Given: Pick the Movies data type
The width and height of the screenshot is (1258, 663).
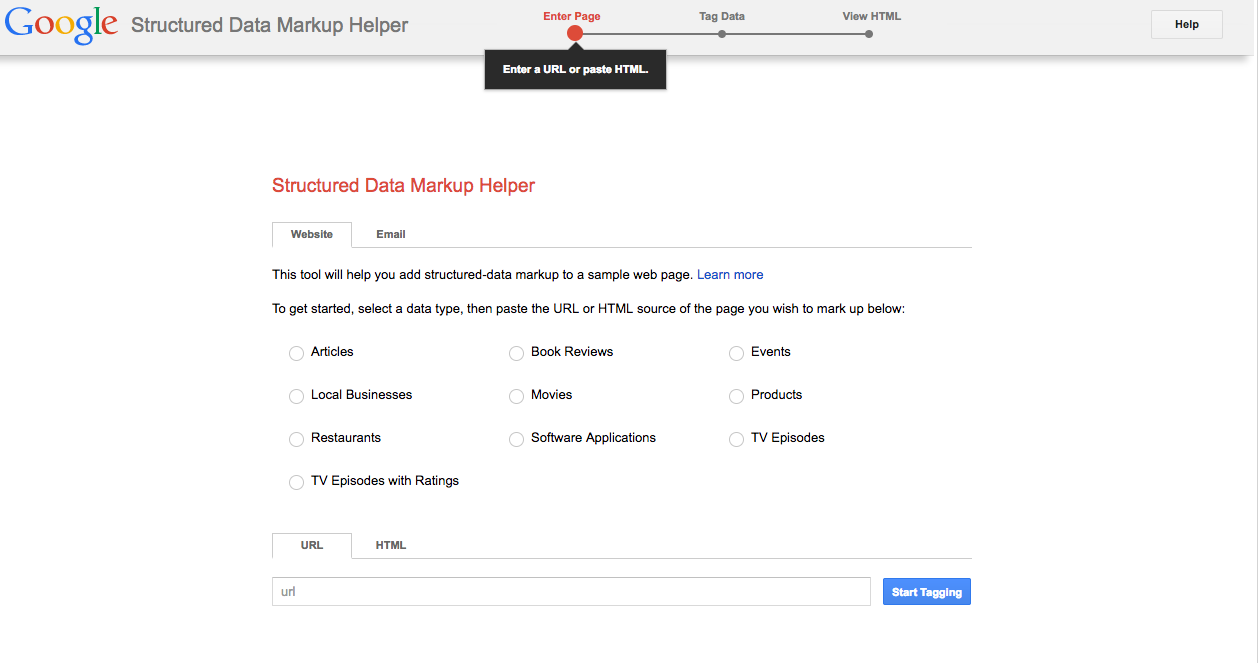Looking at the screenshot, I should 516,396.
